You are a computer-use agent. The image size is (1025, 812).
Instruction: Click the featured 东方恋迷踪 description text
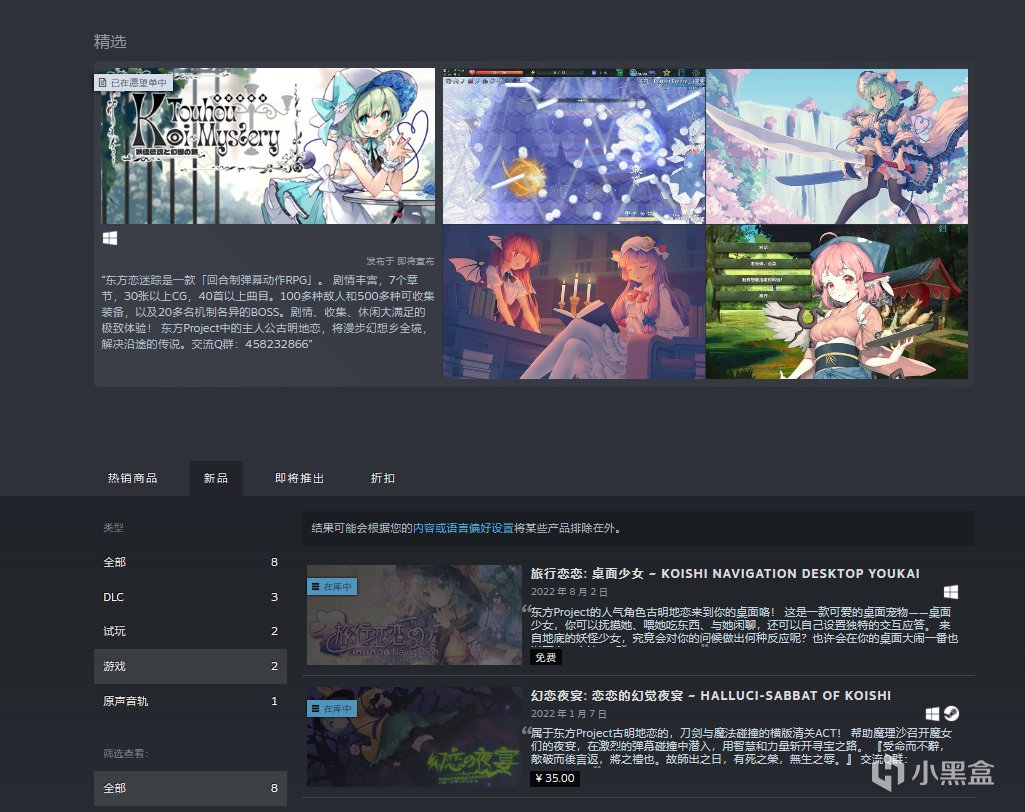267,312
